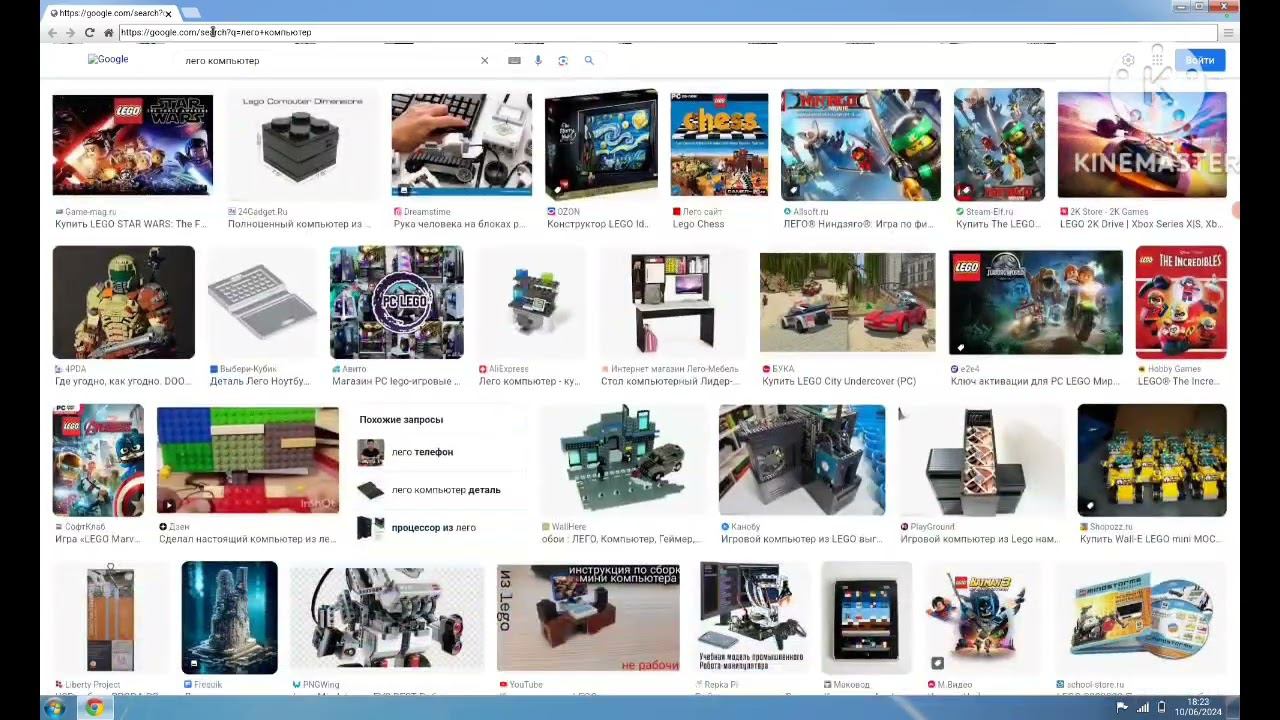Open the LEGO Jurassic World image
Image resolution: width=1280 pixels, height=720 pixels.
[1036, 302]
